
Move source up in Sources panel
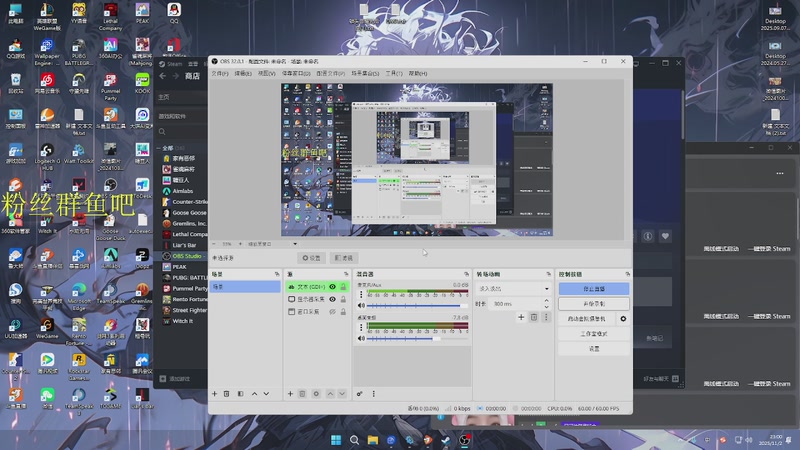[330, 394]
